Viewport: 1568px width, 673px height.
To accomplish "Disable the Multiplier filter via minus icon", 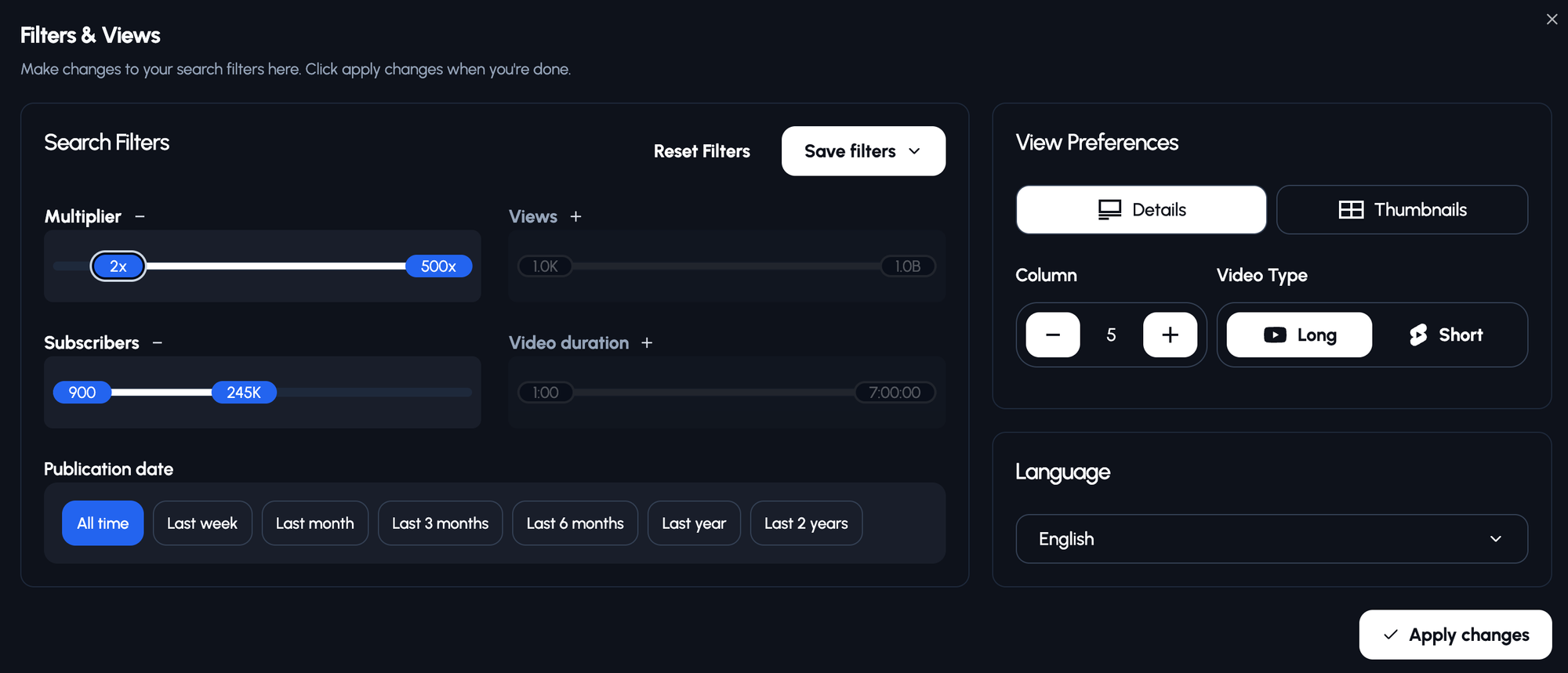I will (140, 217).
